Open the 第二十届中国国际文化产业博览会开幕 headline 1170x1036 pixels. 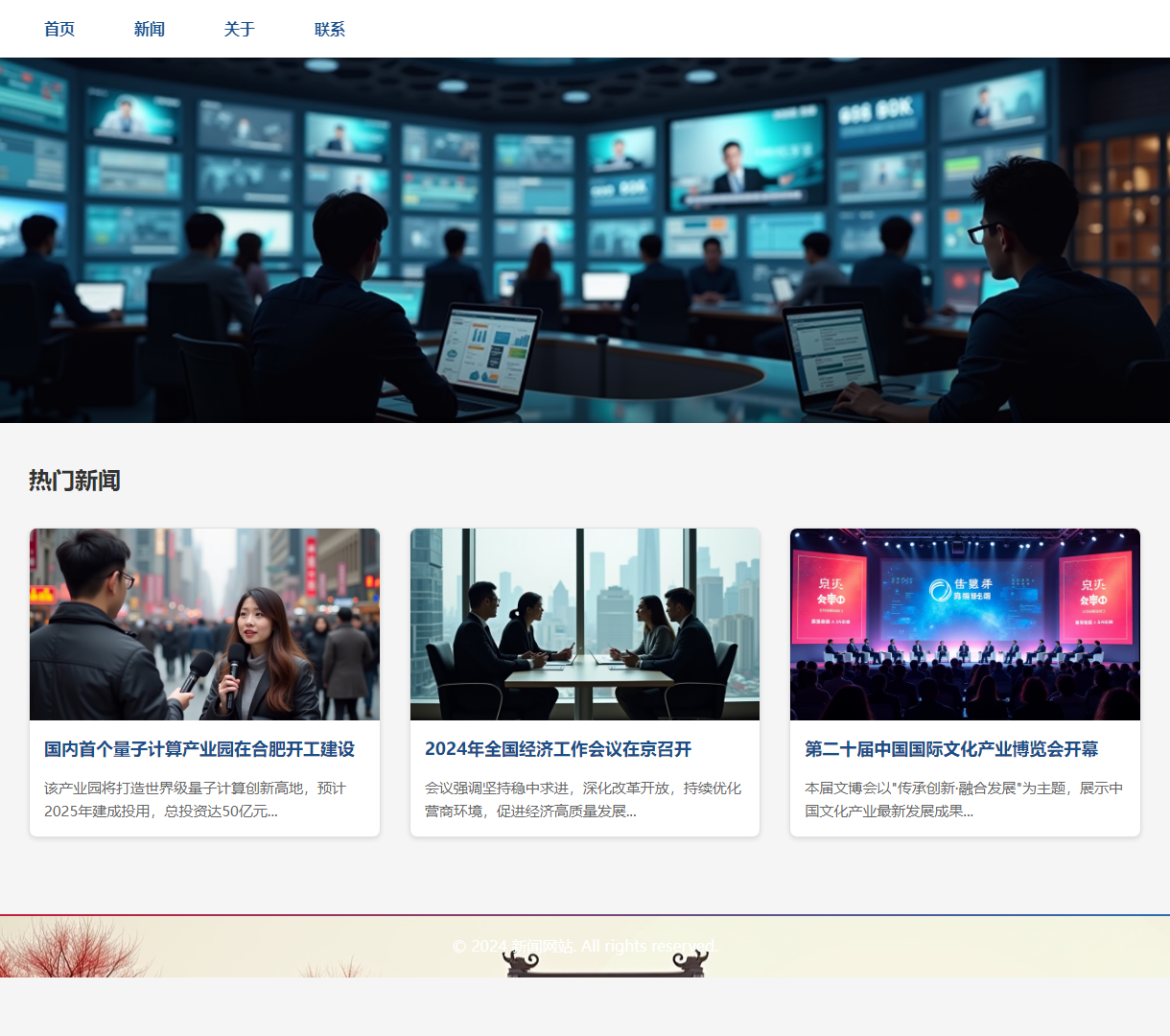pos(951,749)
